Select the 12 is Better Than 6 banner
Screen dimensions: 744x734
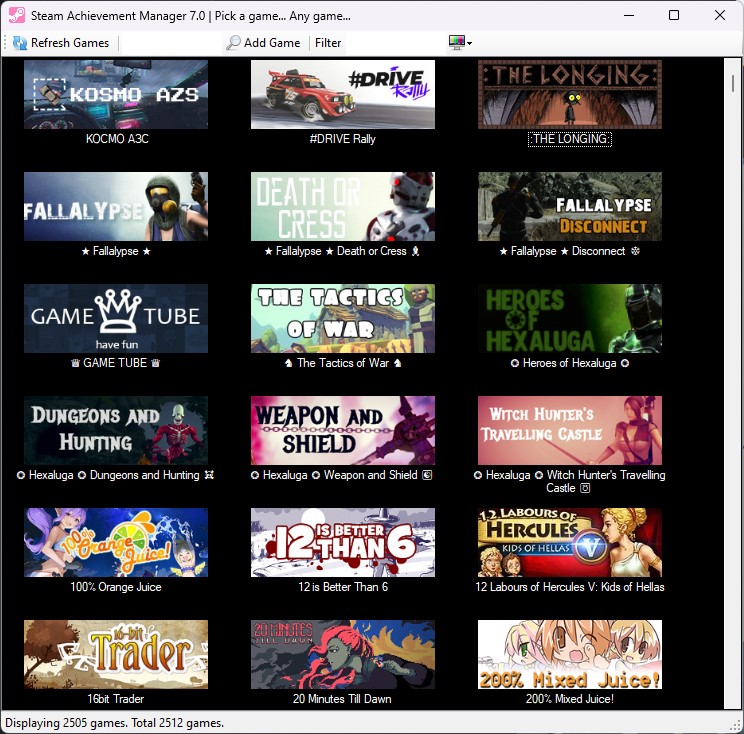point(343,542)
